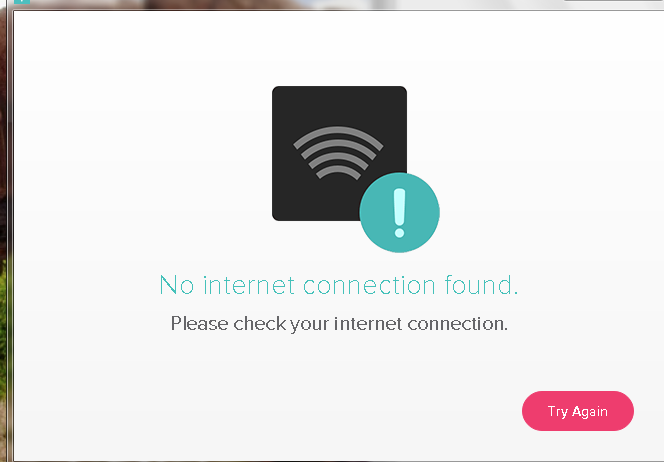Click the word 'No' in teal heading
664x462 pixels.
(x=177, y=285)
